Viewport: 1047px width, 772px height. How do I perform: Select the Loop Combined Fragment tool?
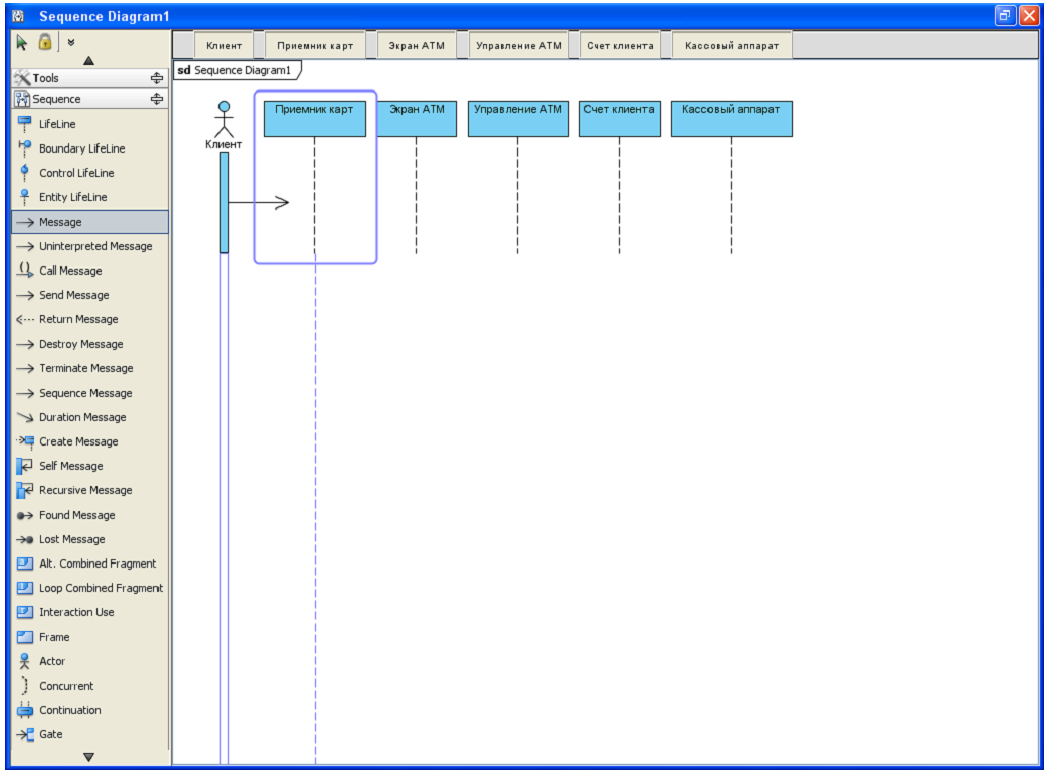[90, 588]
